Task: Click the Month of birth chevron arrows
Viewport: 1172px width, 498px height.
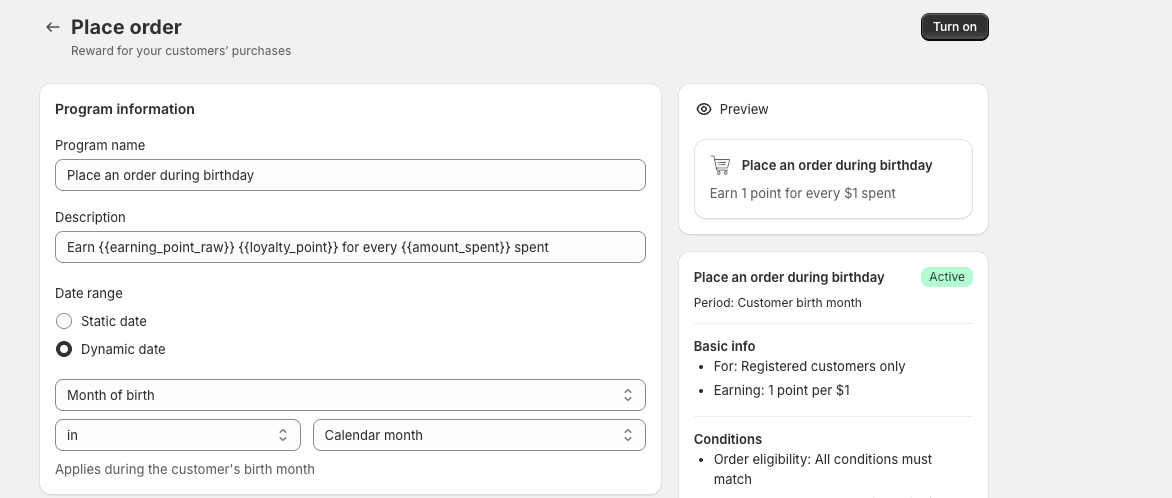Action: coord(628,395)
